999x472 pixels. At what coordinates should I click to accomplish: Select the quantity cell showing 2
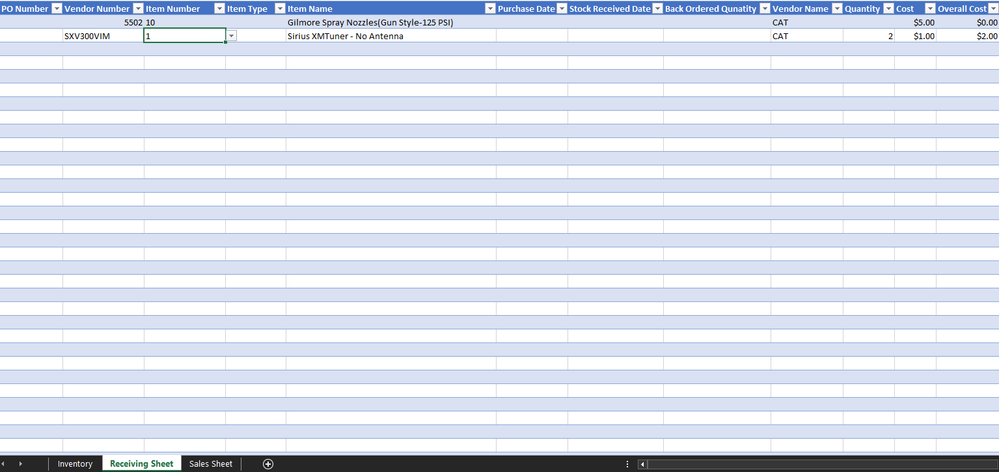[868, 36]
